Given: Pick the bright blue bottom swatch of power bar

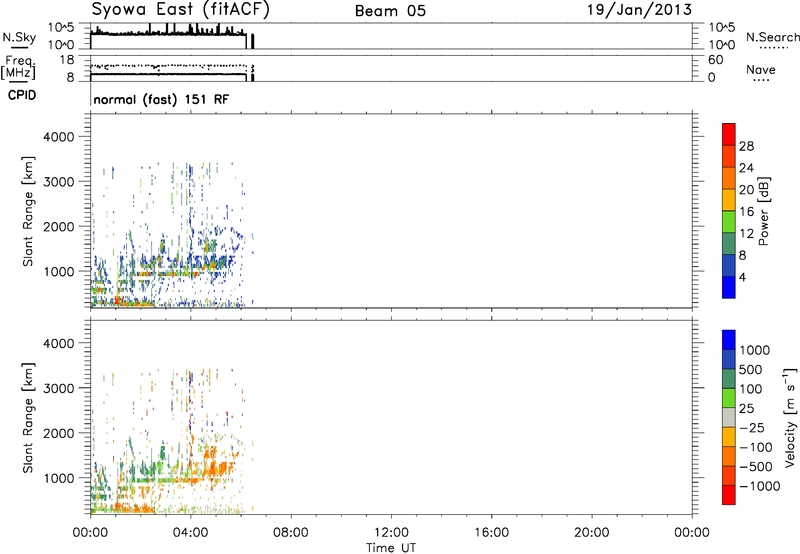Looking at the screenshot, I should [x=729, y=287].
